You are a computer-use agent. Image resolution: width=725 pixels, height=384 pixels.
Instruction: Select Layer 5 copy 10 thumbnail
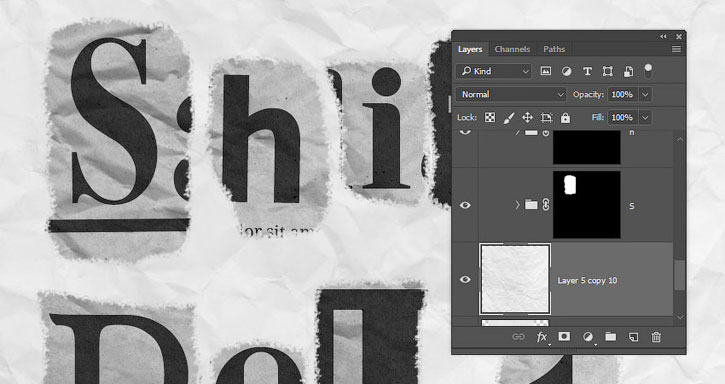515,279
